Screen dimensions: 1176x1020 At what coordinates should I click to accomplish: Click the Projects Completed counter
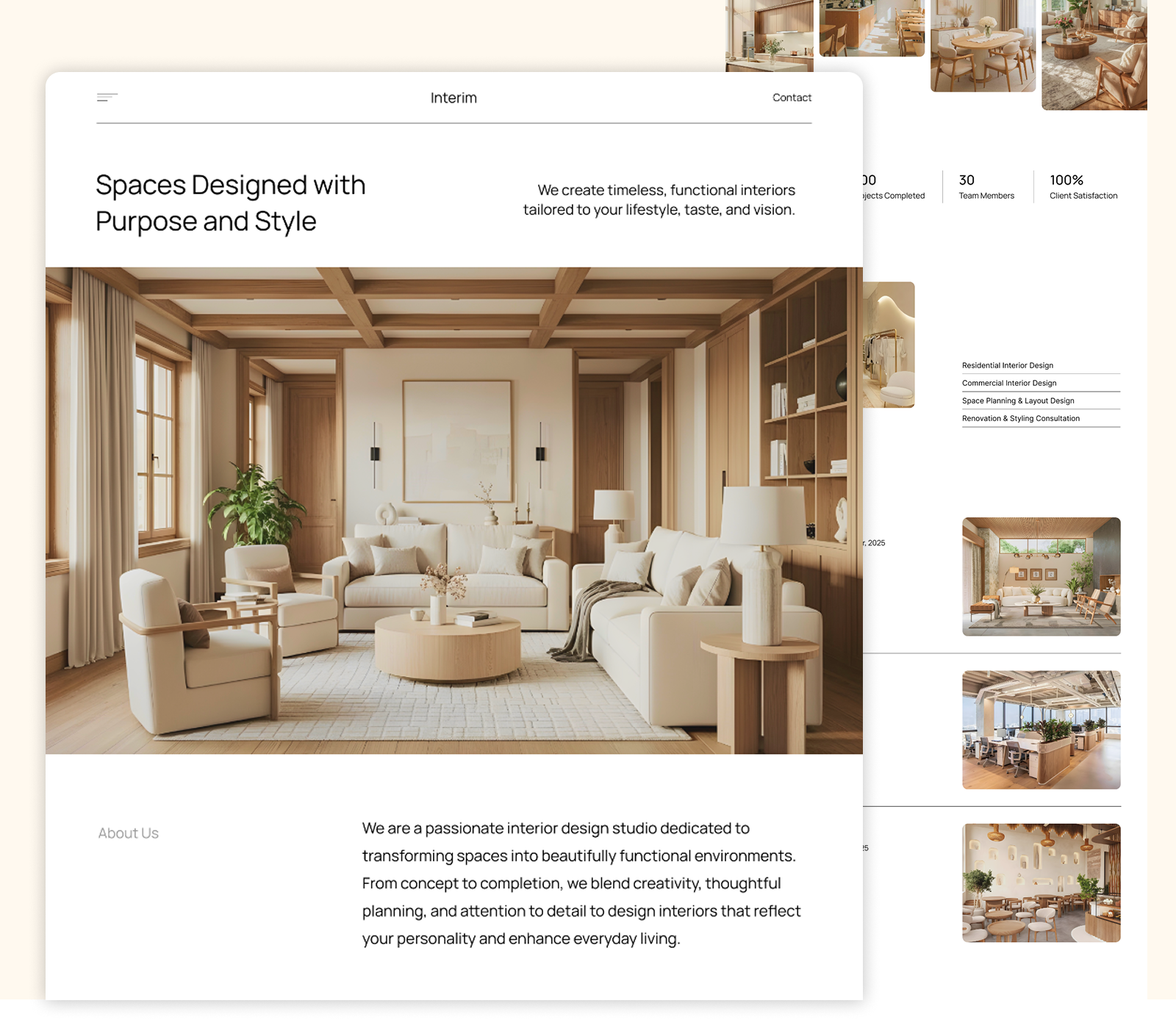[892, 186]
